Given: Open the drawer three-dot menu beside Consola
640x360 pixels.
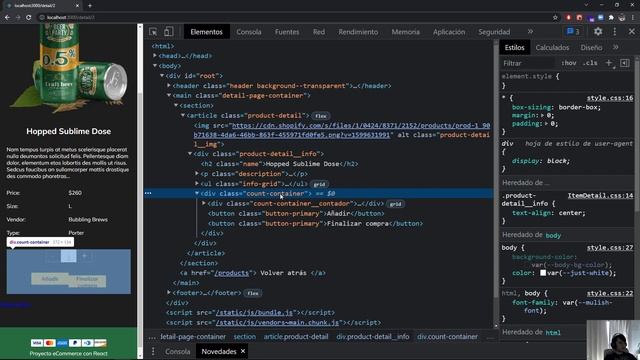Looking at the screenshot, I should (x=153, y=351).
